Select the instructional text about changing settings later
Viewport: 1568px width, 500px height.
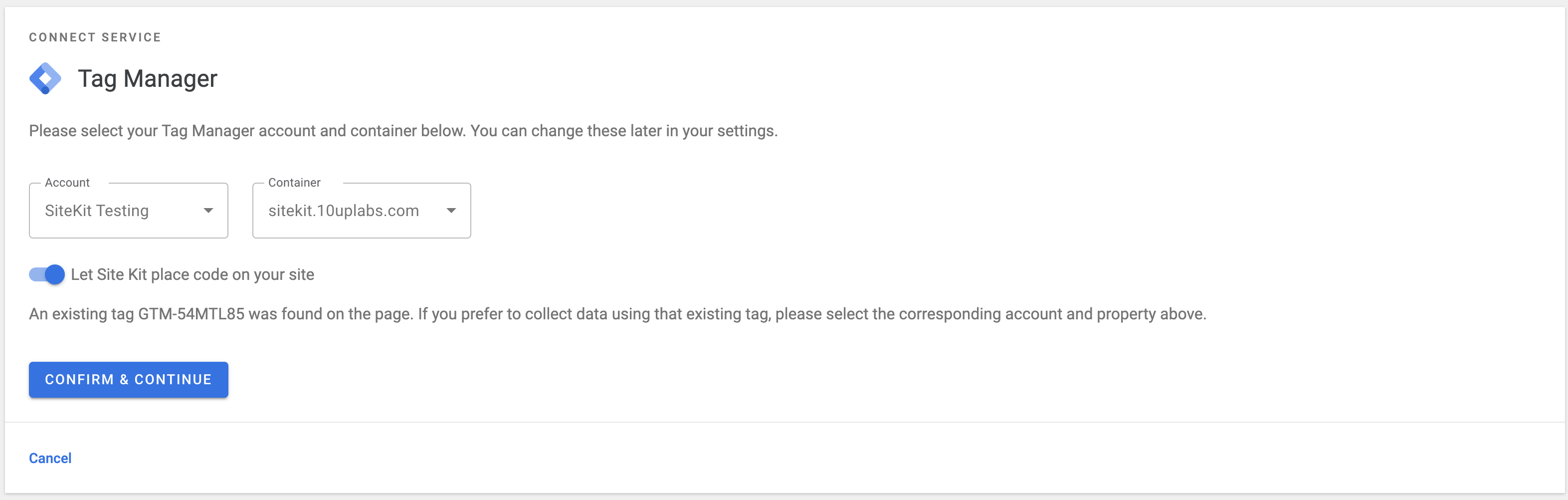click(403, 130)
